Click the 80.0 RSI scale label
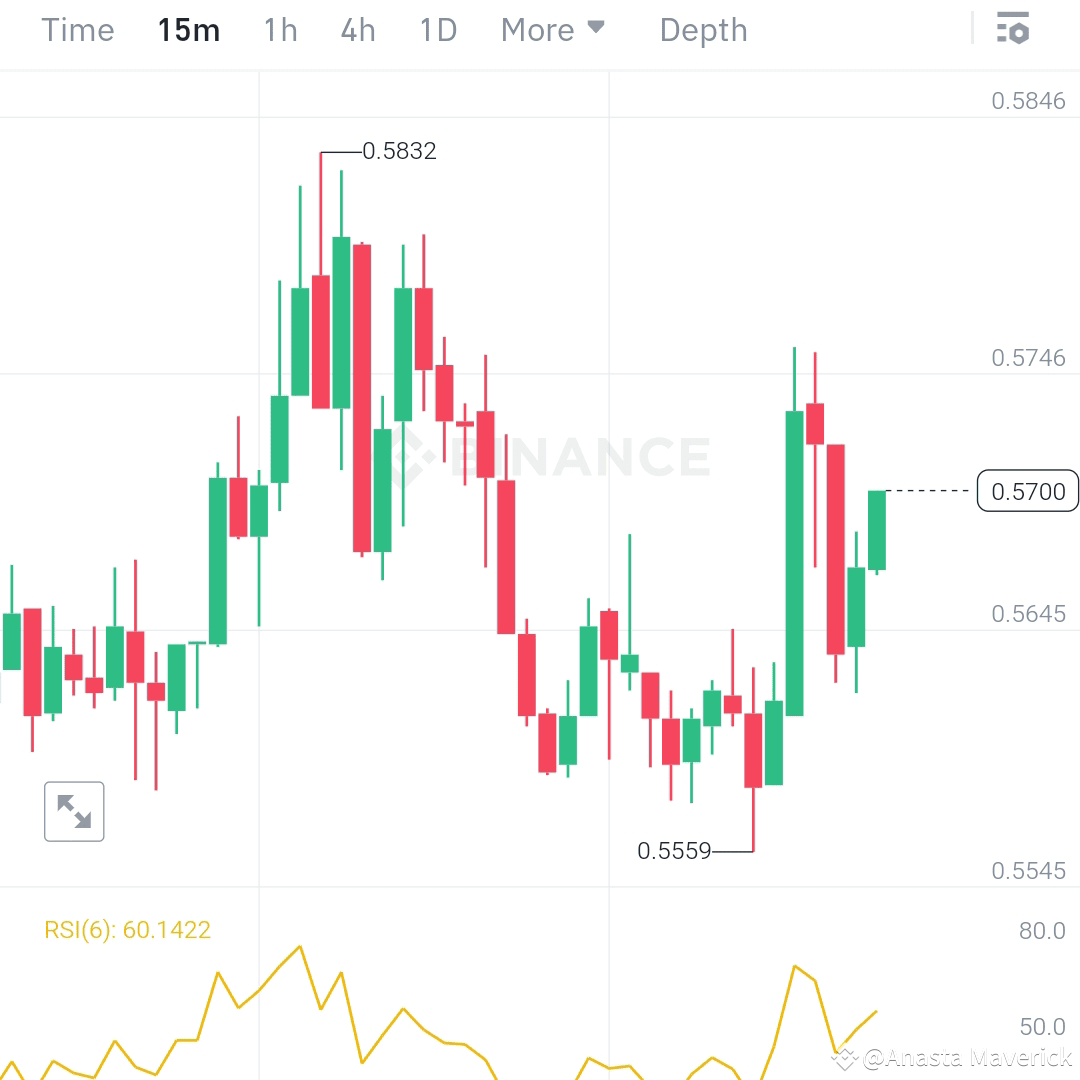 [x=1041, y=930]
